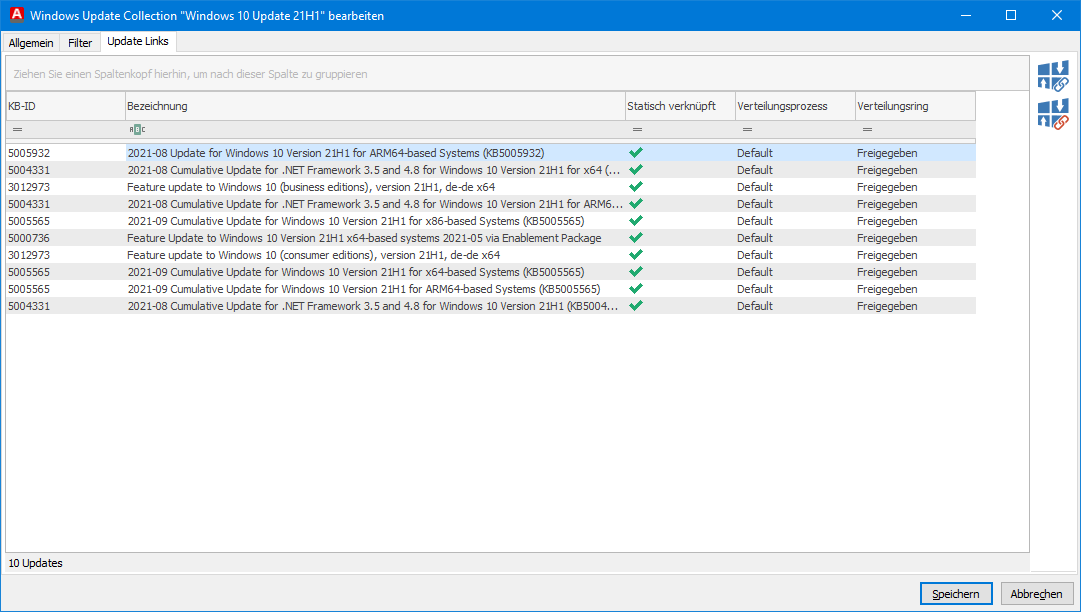Toggle the static-link checkmark in the KB5005932 row
Image resolution: width=1081 pixels, height=612 pixels.
636,152
